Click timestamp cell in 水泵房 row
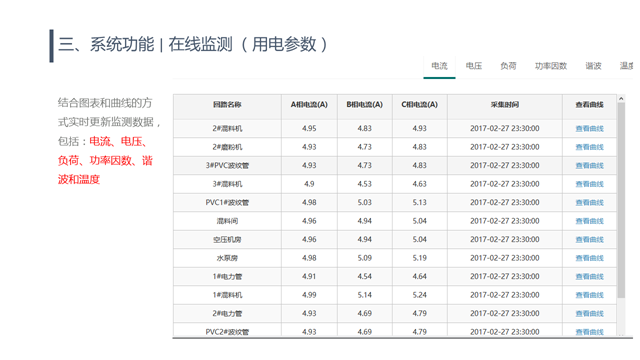640x360 pixels. coord(505,258)
